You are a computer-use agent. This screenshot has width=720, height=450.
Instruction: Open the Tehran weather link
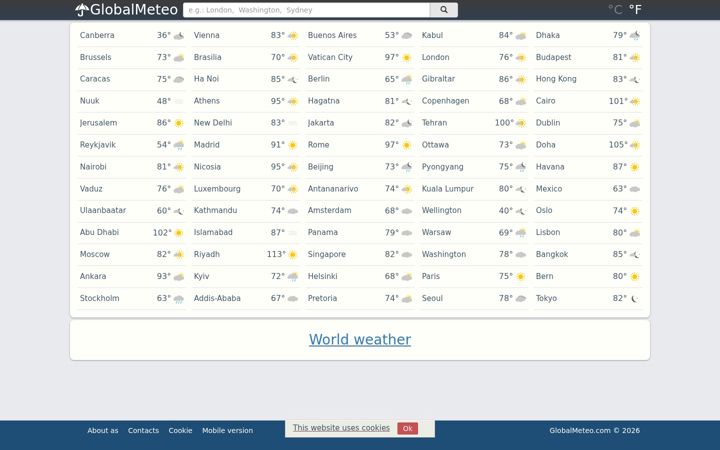[x=434, y=123]
